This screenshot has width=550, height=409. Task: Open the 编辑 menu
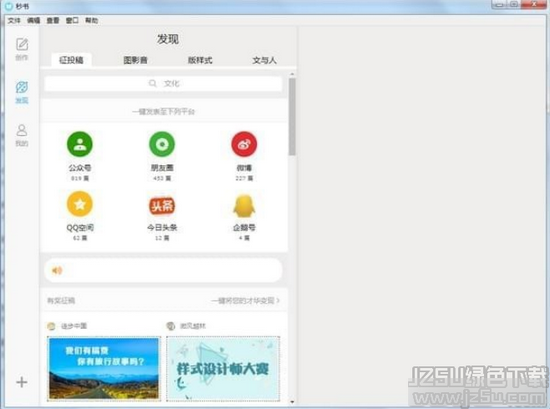[34, 20]
